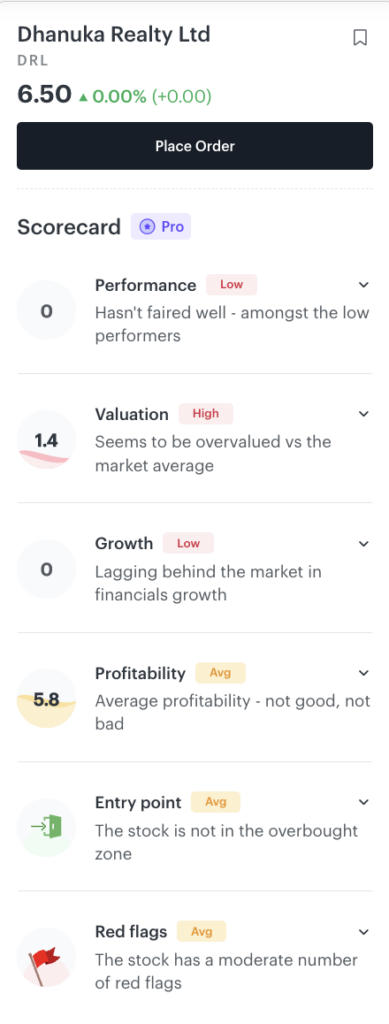Expand the Growth scorecard row
This screenshot has width=389, height=1024.
(x=364, y=543)
